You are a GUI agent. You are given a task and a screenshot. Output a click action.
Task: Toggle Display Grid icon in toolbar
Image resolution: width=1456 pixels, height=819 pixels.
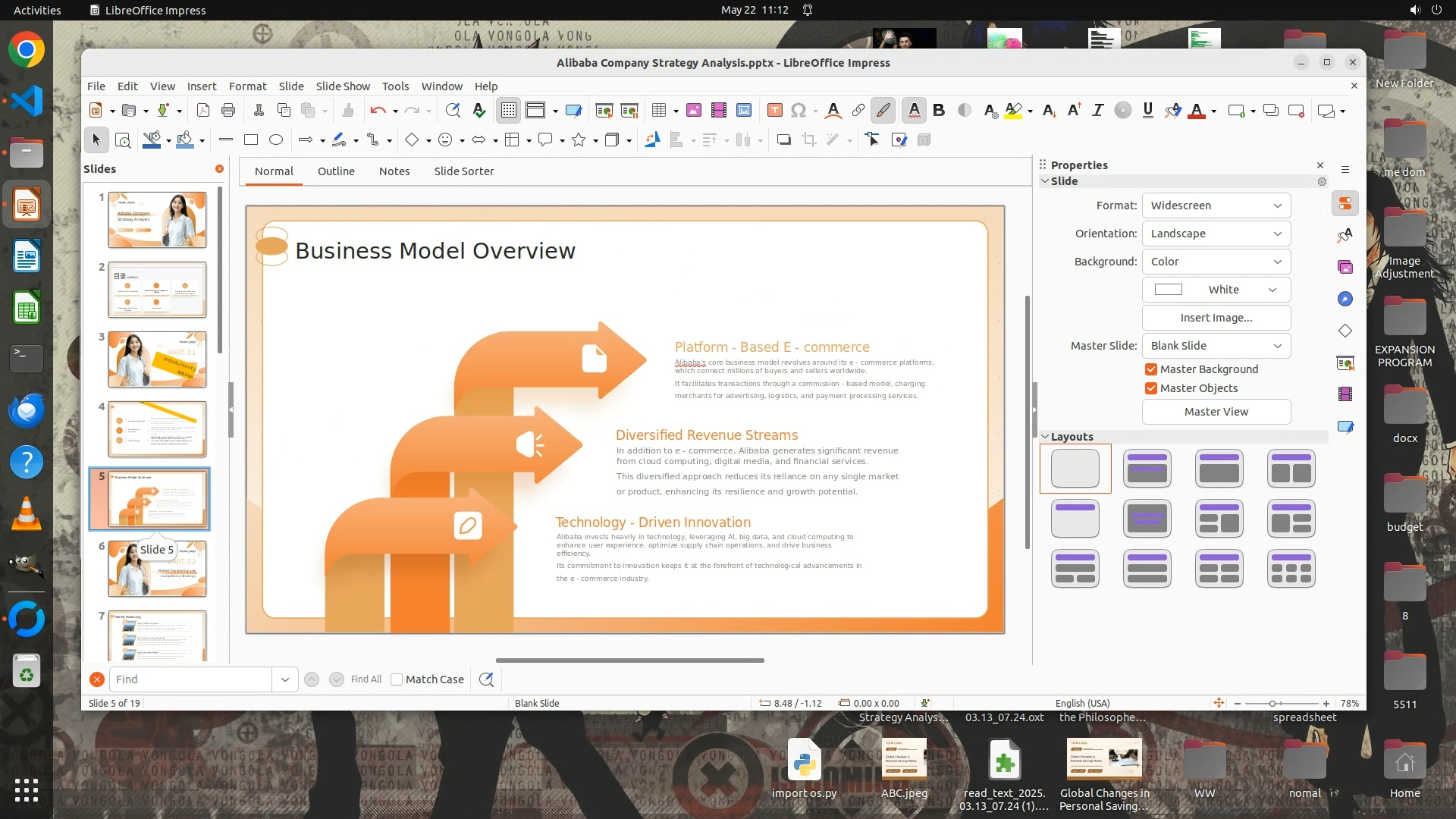point(508,111)
